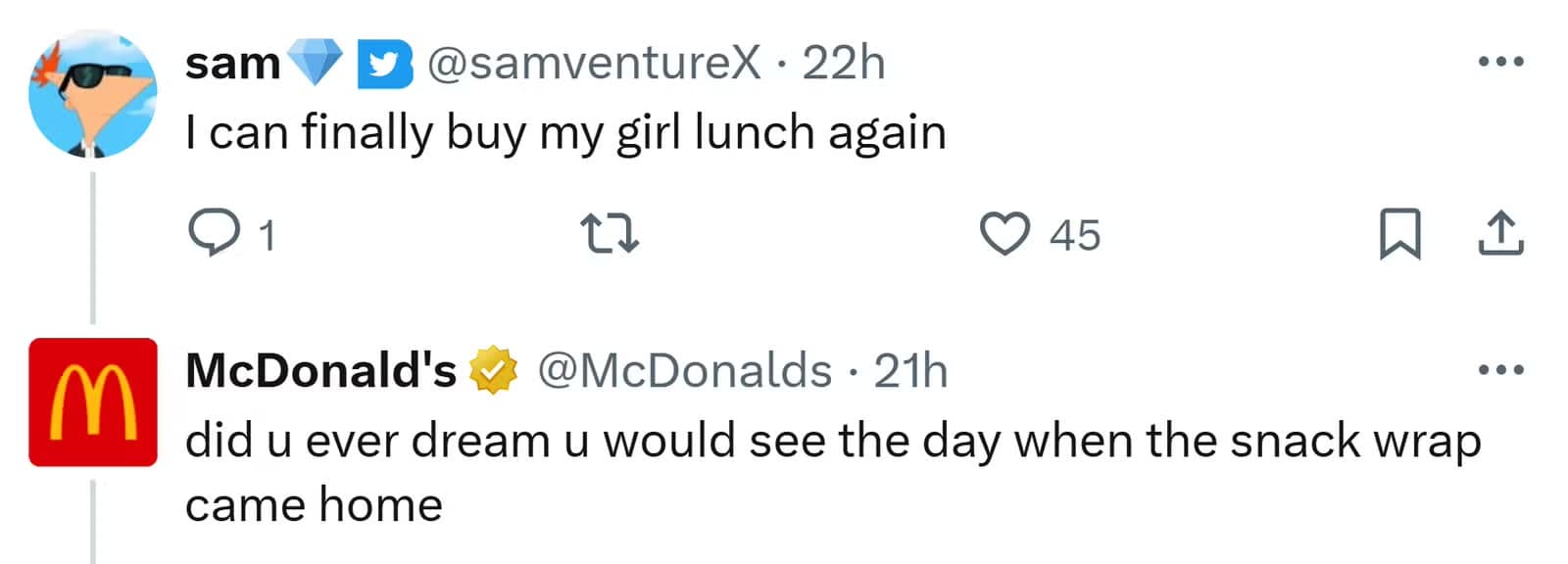Image resolution: width=1568 pixels, height=564 pixels.
Task: Open more options on sam's tweet
Action: (1500, 62)
